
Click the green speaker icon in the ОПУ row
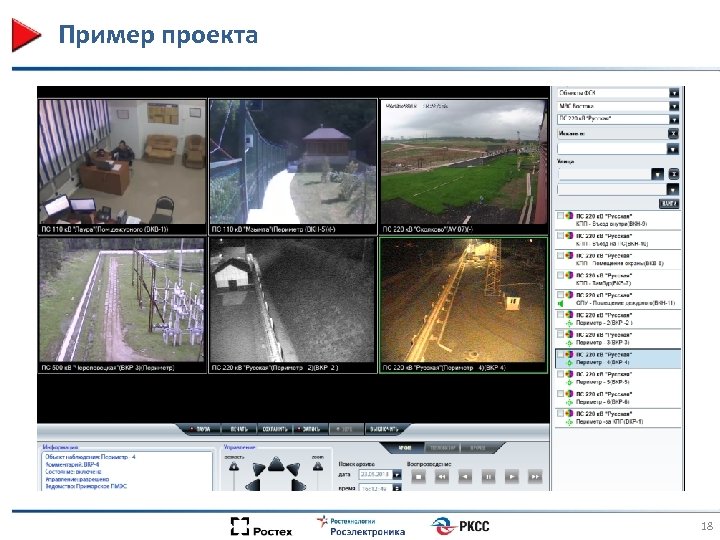click(560, 304)
